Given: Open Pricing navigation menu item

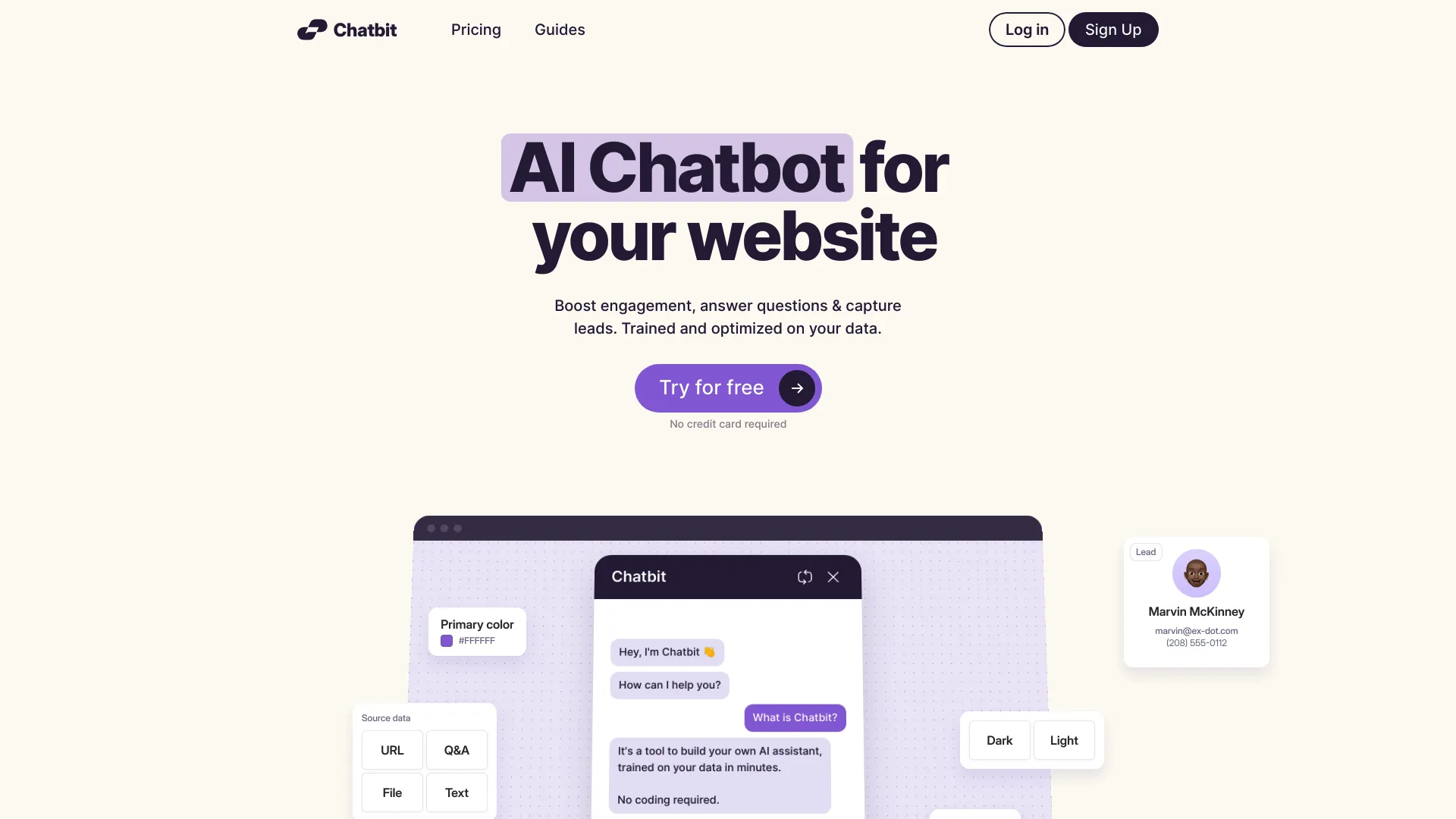Looking at the screenshot, I should point(475,29).
